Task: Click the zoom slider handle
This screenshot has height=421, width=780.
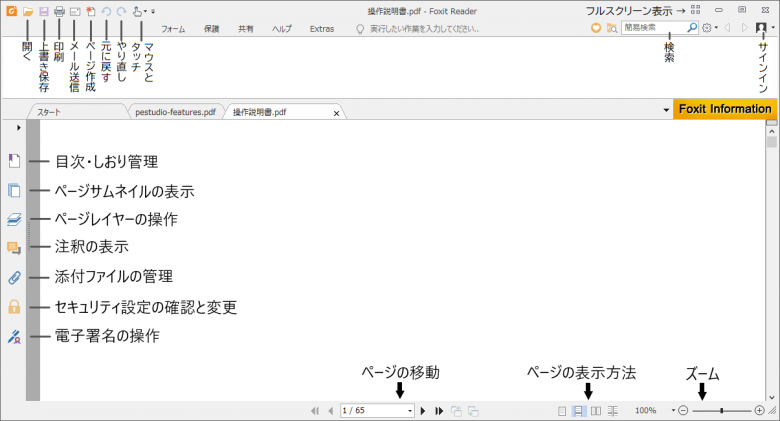Action: pos(721,411)
